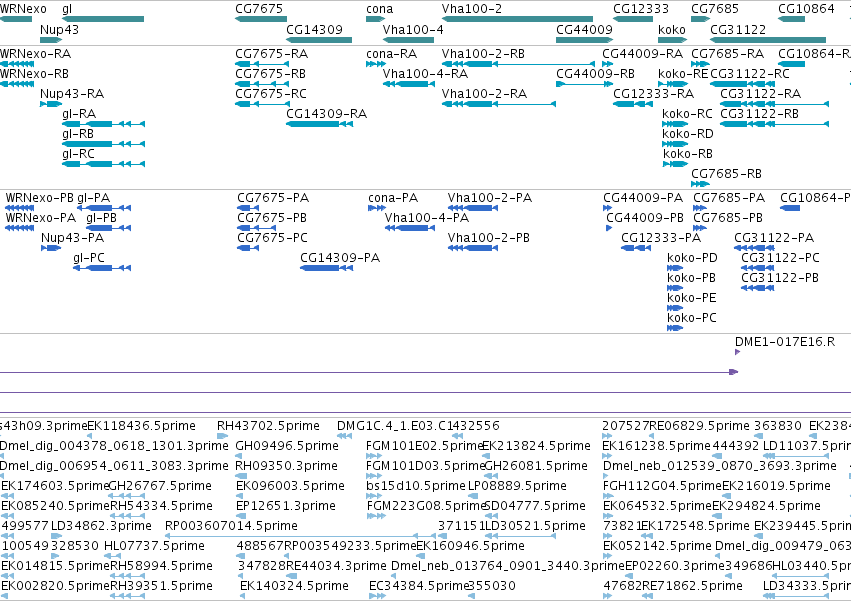The width and height of the screenshot is (851, 601).
Task: Click the CG14309-PA protein label
Action: (x=340, y=258)
